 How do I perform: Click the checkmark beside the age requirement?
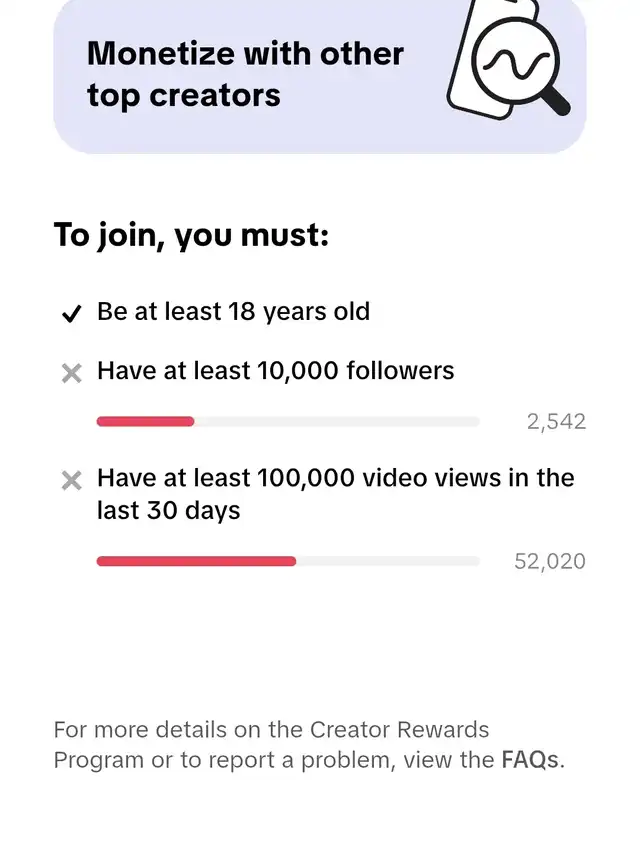coord(71,314)
